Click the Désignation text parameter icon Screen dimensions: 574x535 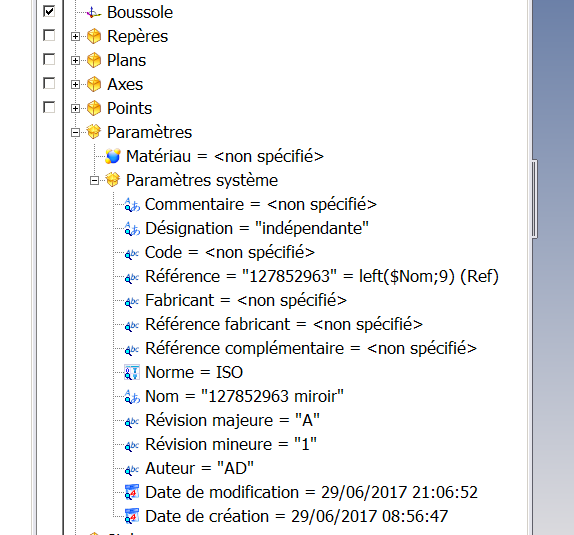pos(132,229)
